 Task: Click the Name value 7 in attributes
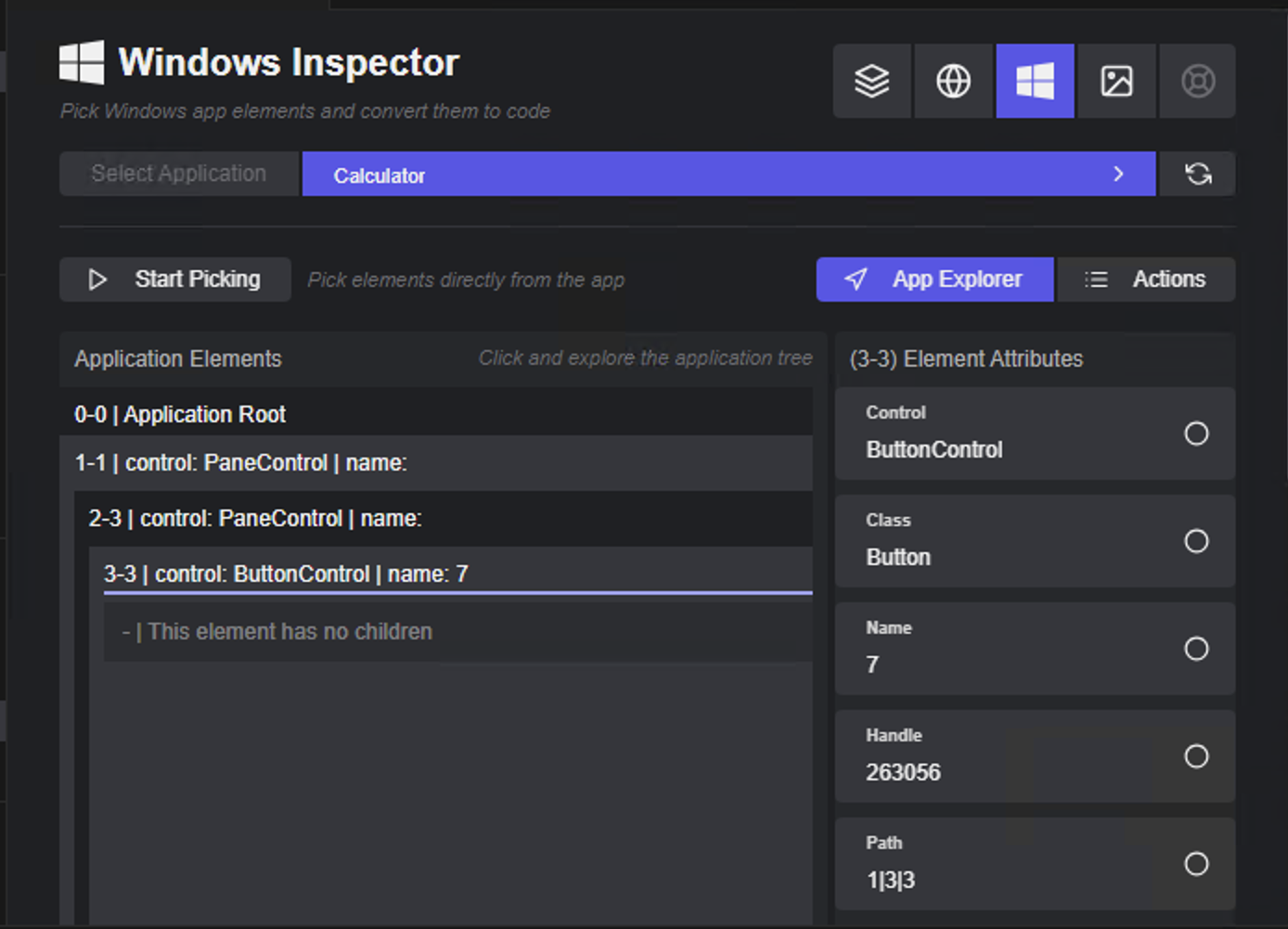click(x=871, y=665)
